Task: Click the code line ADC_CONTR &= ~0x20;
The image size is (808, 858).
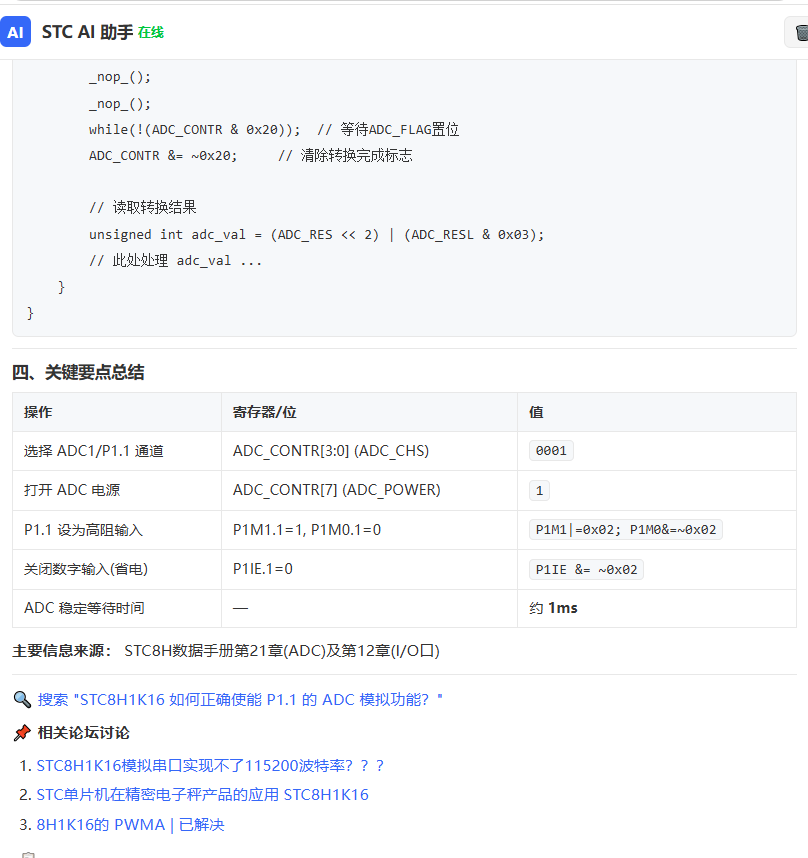Action: pos(163,156)
